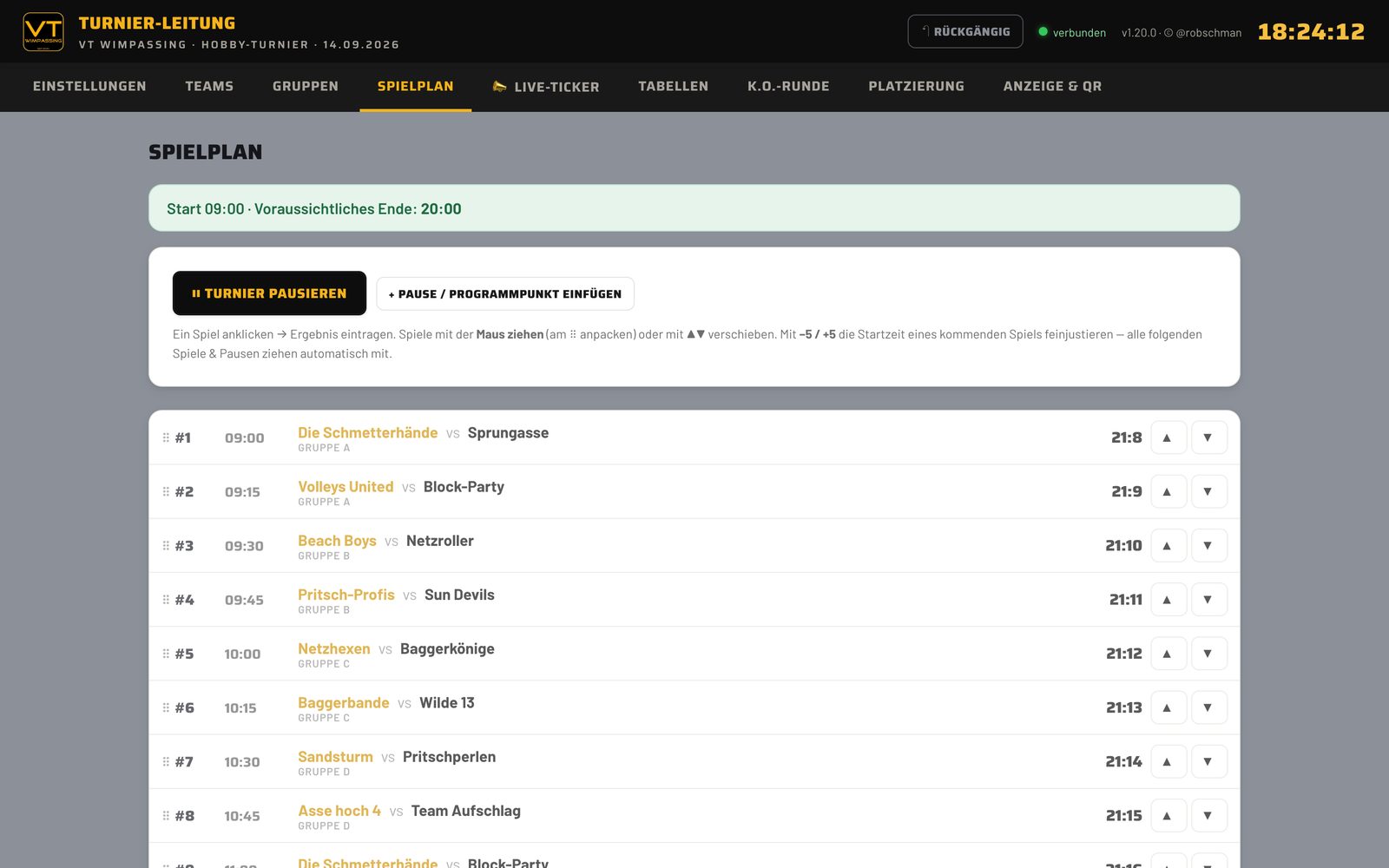Open the Einstellungen tab

pos(89,86)
